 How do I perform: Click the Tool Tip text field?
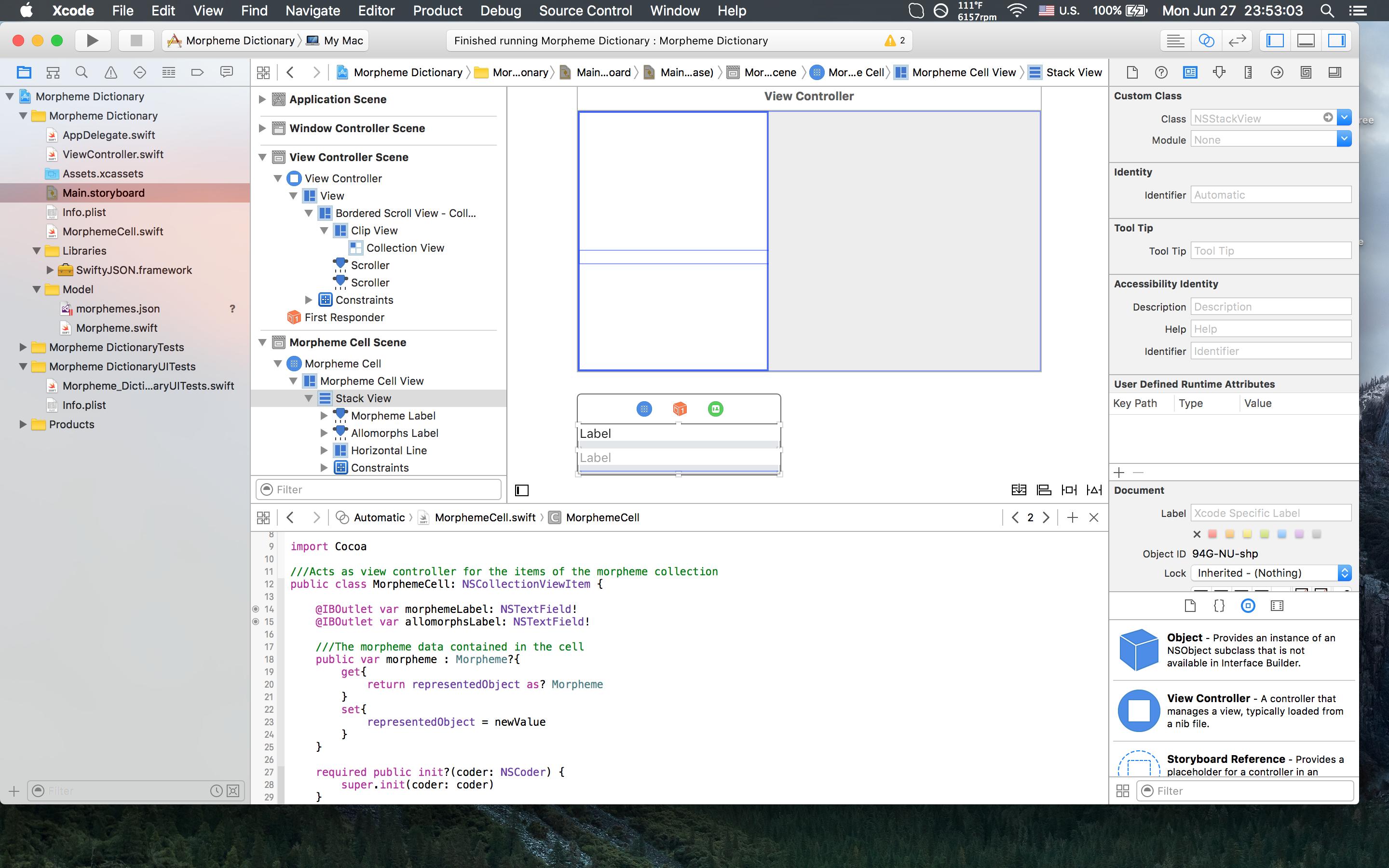[1270, 251]
